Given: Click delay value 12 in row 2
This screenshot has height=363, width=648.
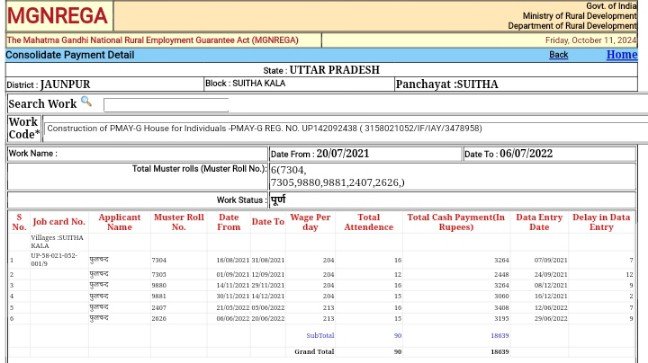Looking at the screenshot, I should 629,275.
